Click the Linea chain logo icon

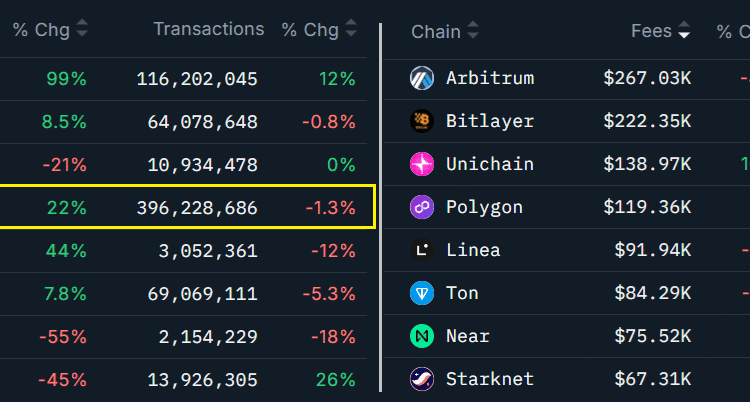tap(422, 250)
